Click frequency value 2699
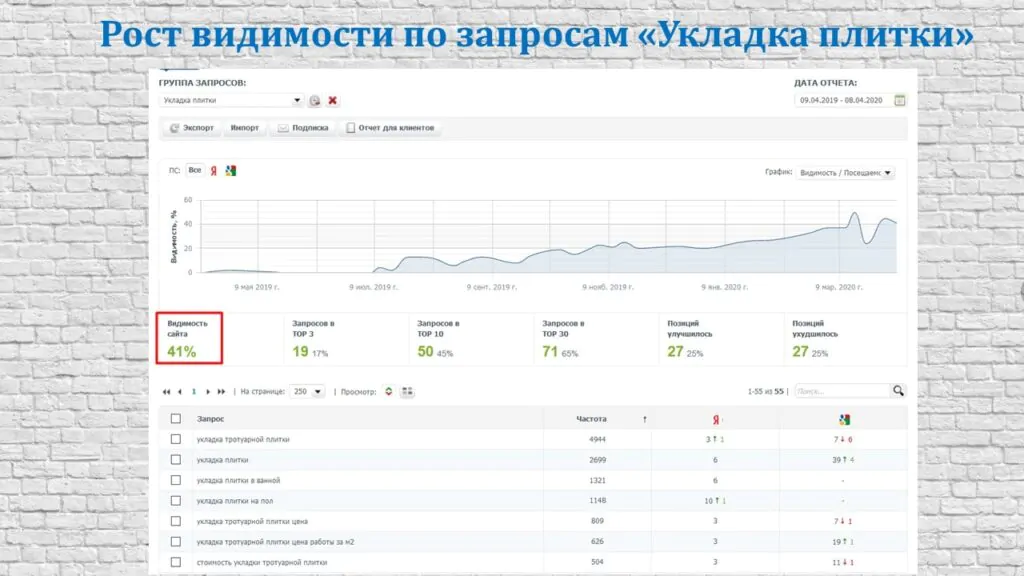The height and width of the screenshot is (576, 1024). click(598, 460)
